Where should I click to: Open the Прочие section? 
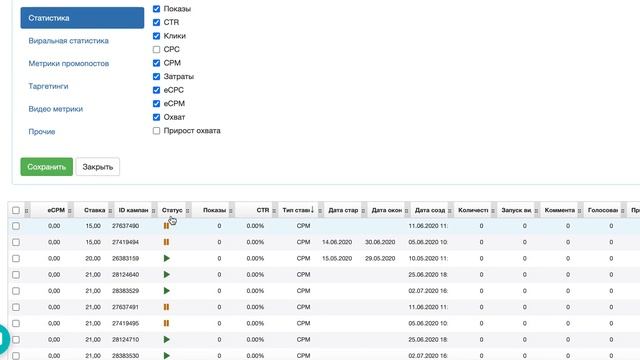click(42, 132)
